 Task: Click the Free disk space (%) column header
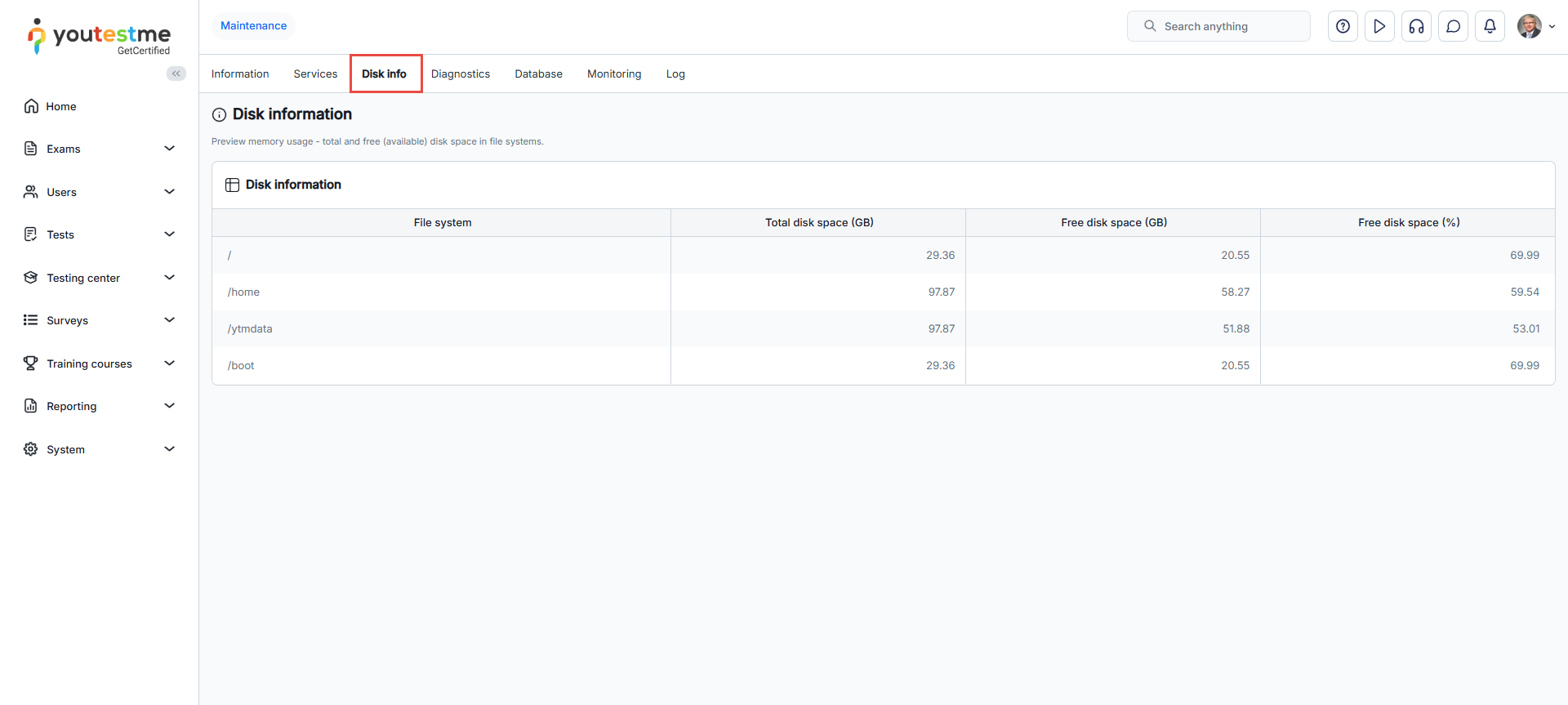pos(1408,222)
